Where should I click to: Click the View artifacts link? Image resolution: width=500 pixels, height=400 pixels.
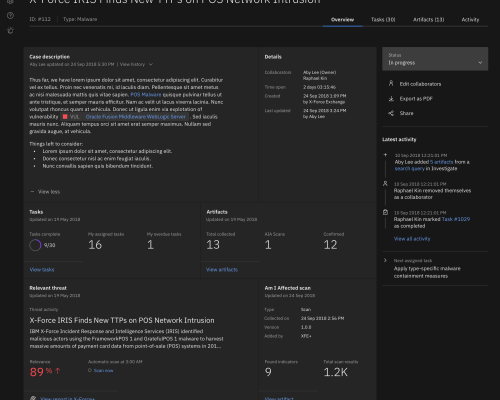point(222,270)
